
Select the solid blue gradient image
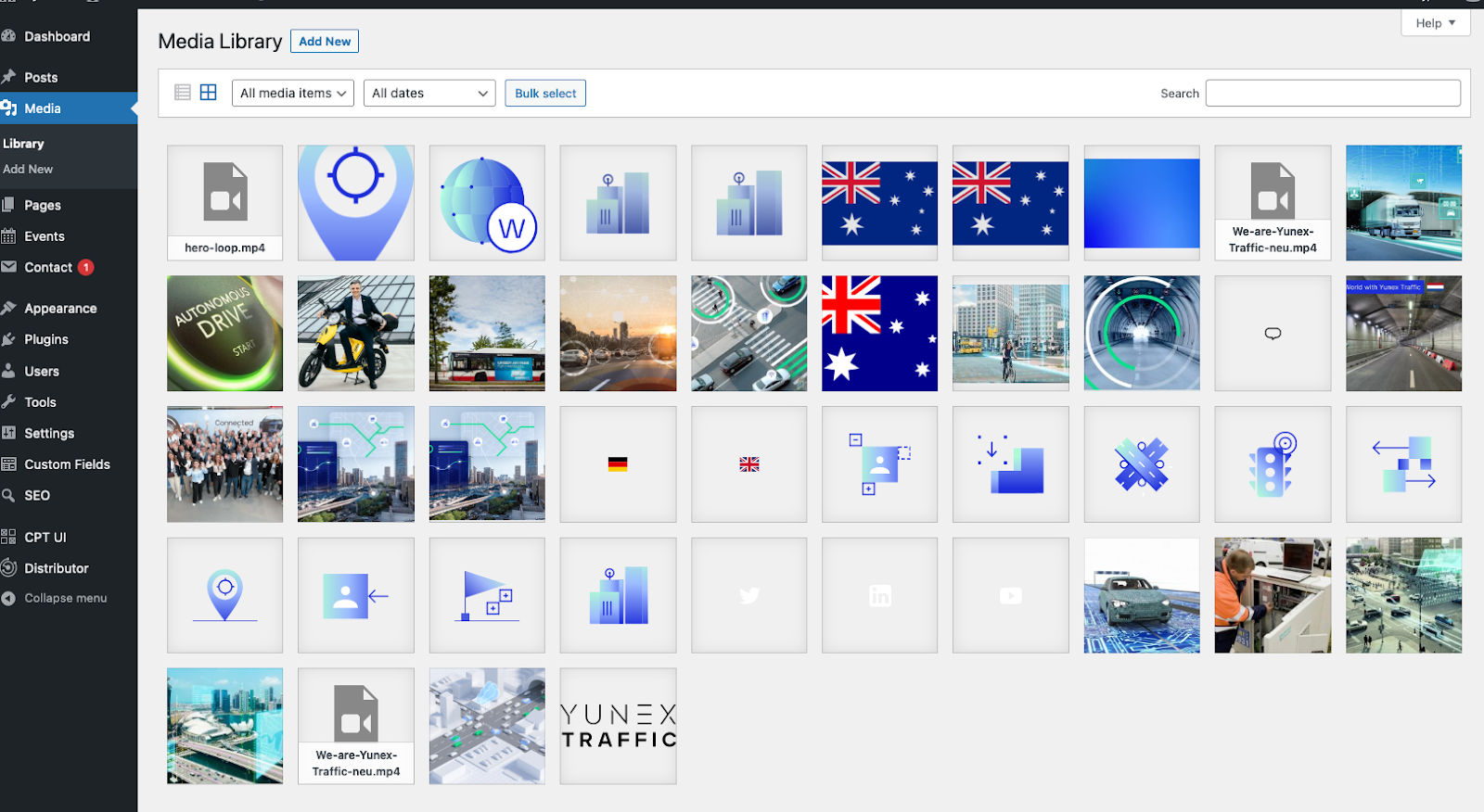pyautogui.click(x=1142, y=203)
